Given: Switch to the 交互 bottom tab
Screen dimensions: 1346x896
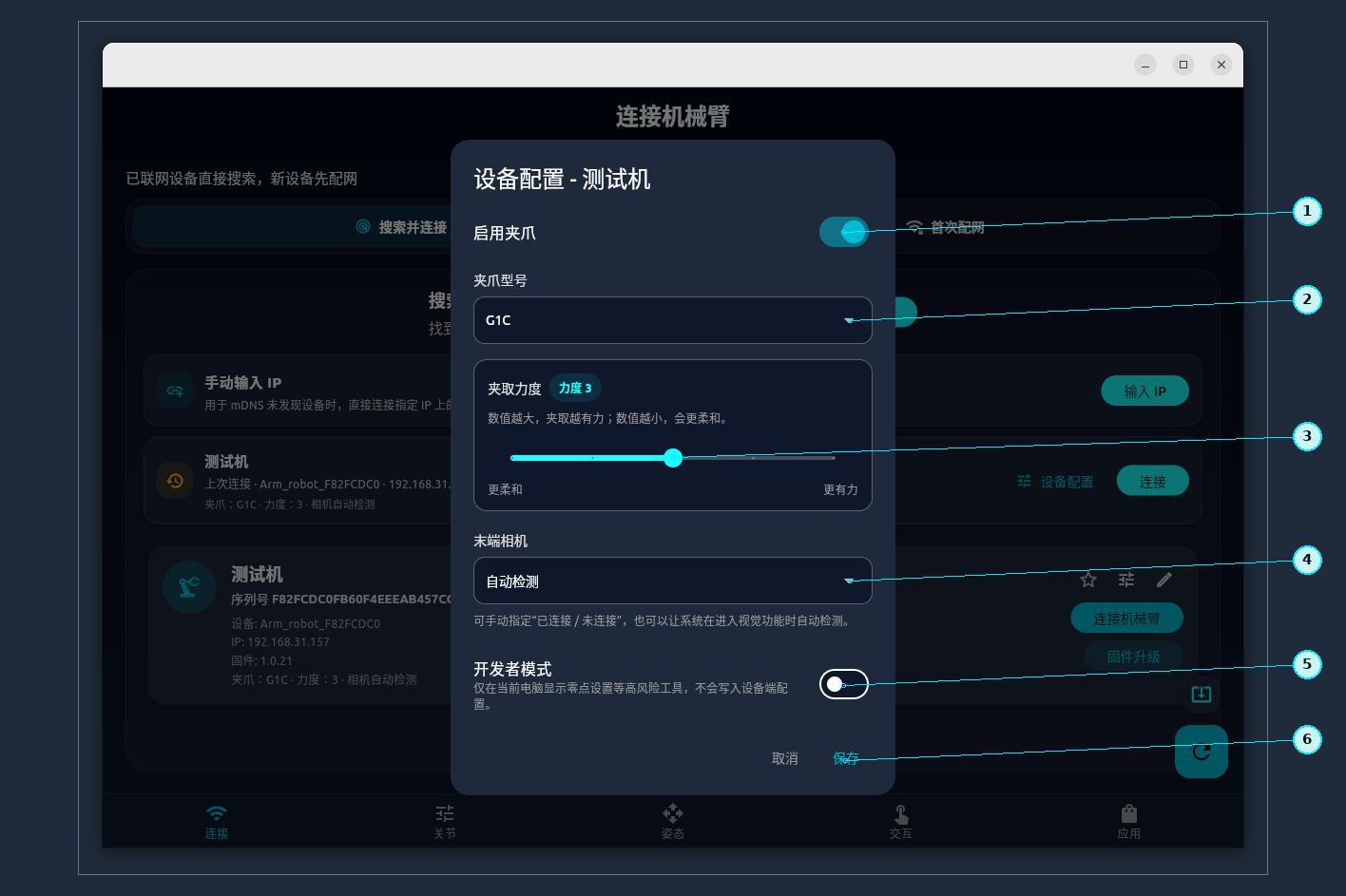Looking at the screenshot, I should click(x=901, y=822).
